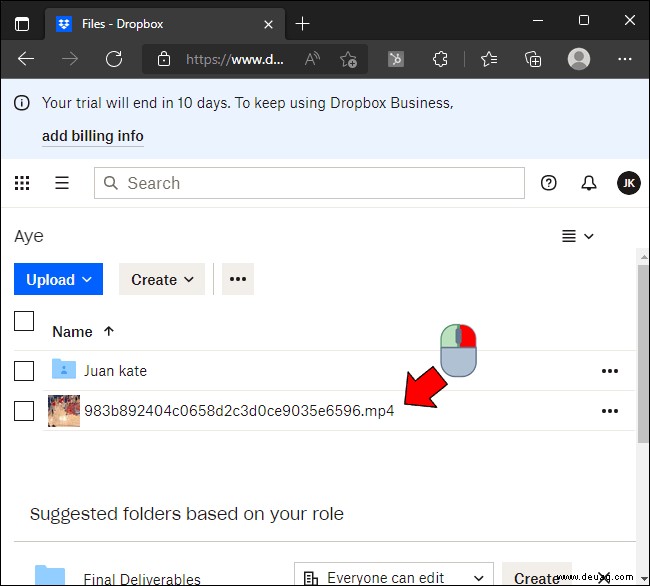Click the Final Deliverables suggested folder
The image size is (650, 586).
pos(142,579)
